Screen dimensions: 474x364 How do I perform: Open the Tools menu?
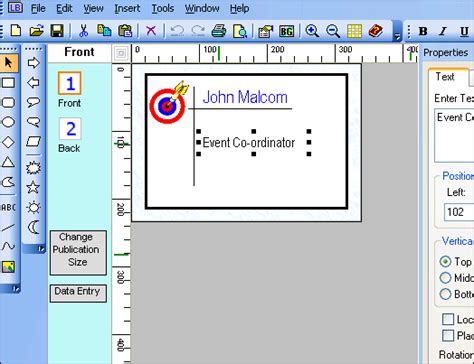pyautogui.click(x=163, y=9)
